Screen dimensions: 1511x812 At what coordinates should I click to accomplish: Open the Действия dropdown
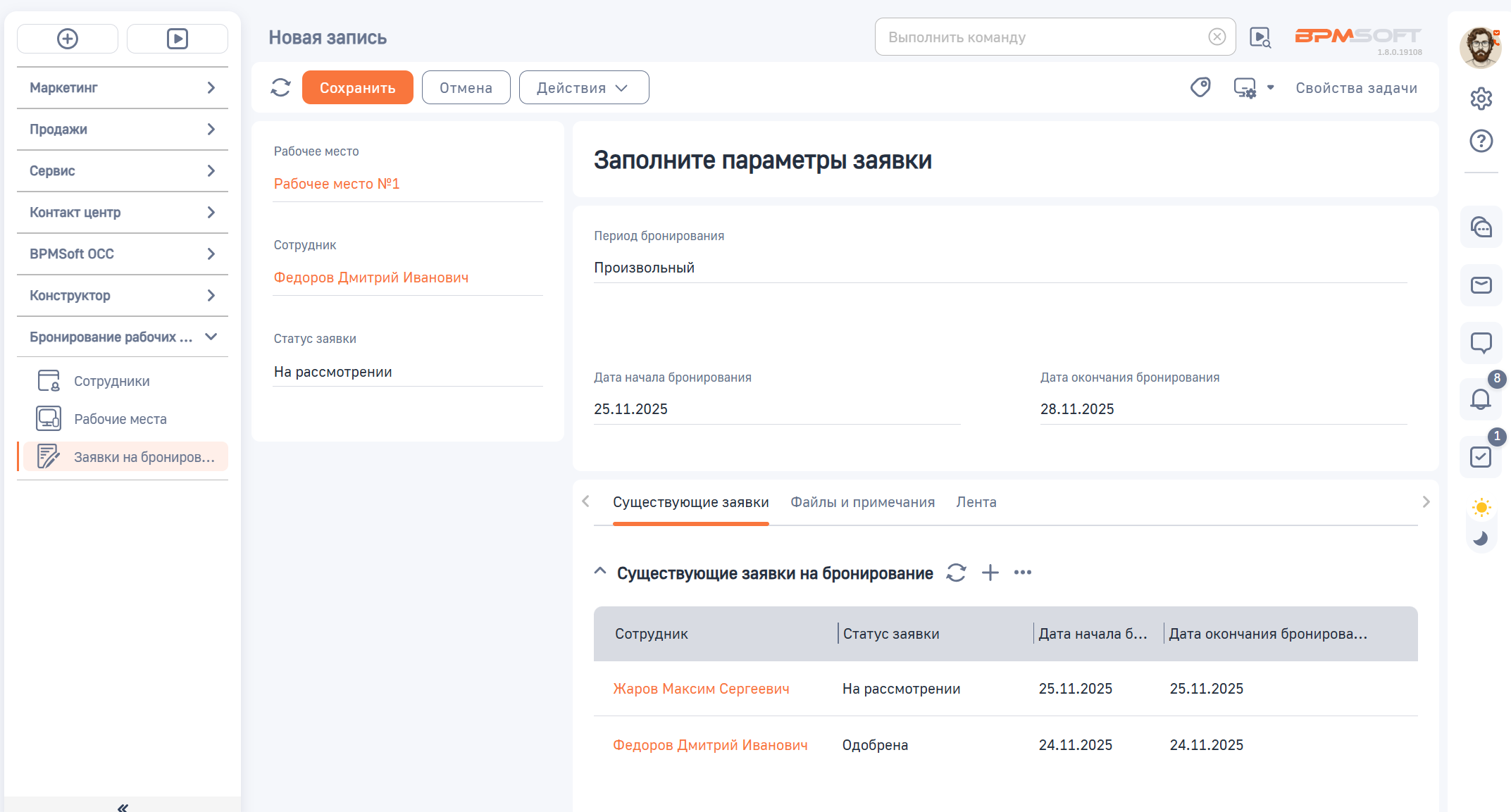583,87
